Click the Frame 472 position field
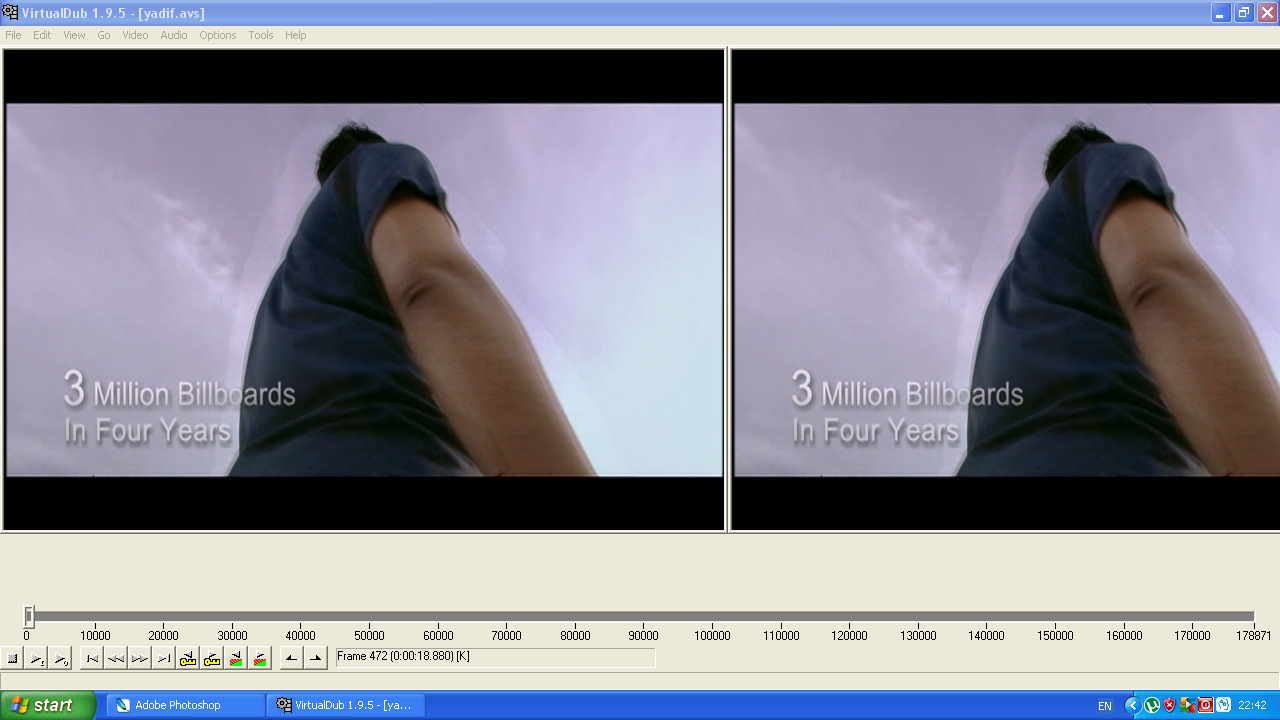Screen dimensions: 1280x720 click(495, 657)
